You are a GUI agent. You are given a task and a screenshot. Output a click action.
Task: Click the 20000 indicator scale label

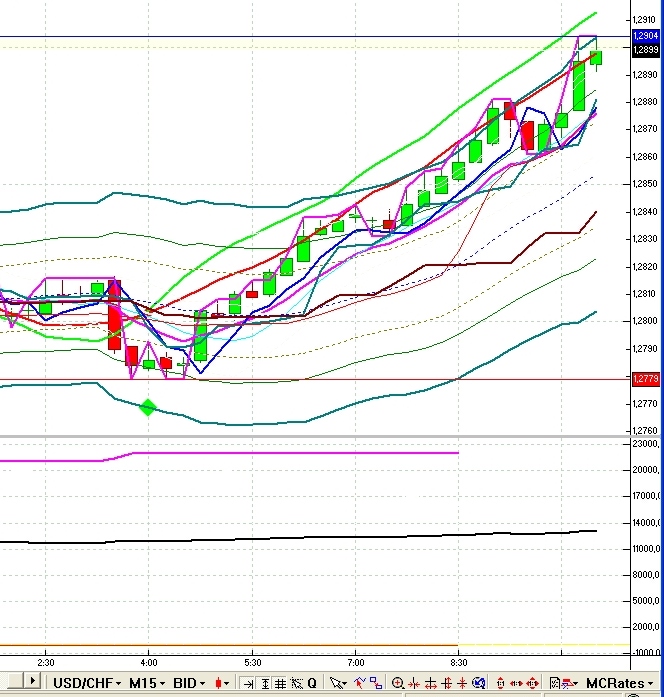pyautogui.click(x=646, y=470)
